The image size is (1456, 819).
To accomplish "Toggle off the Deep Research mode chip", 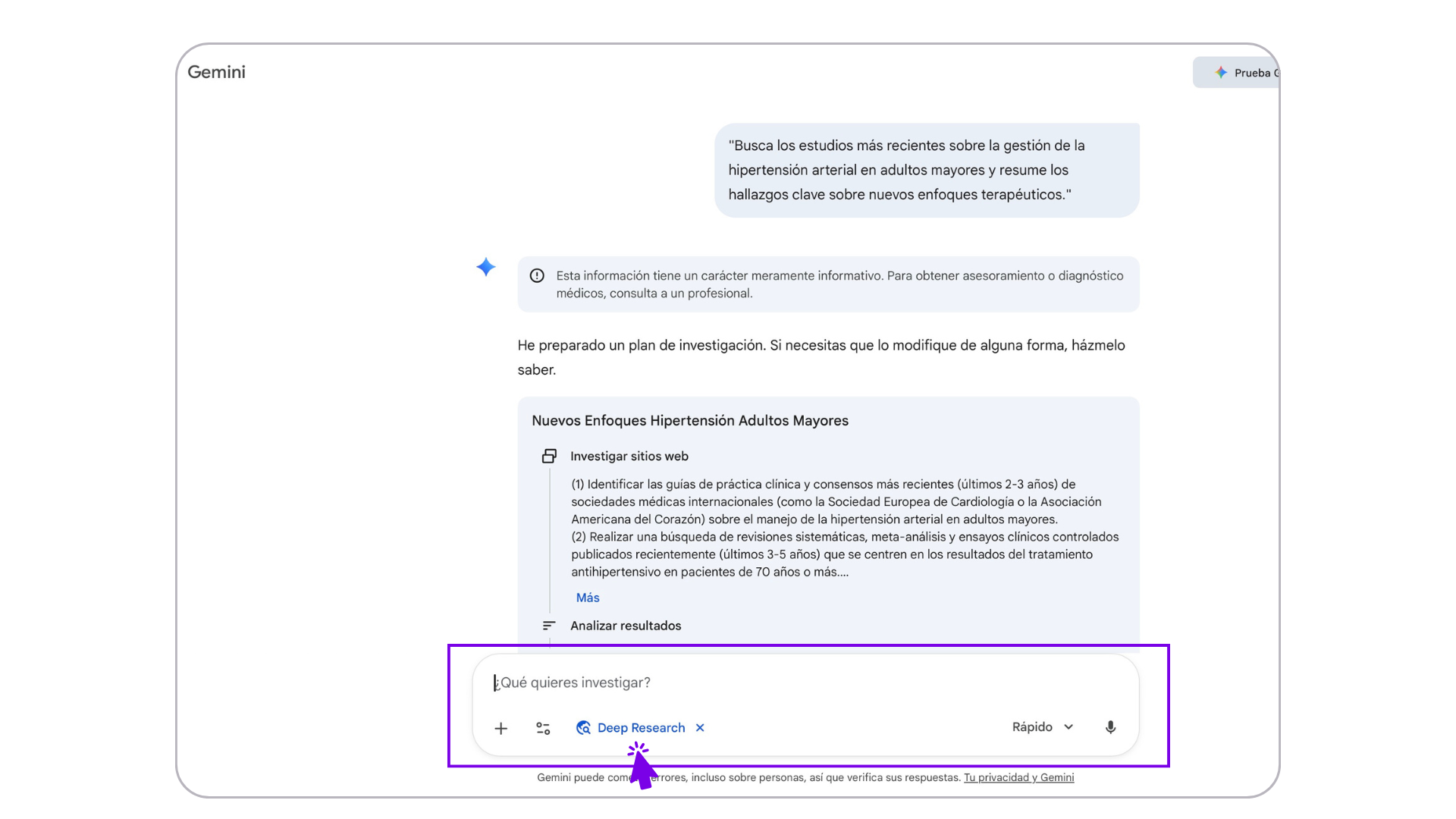I will 639,727.
